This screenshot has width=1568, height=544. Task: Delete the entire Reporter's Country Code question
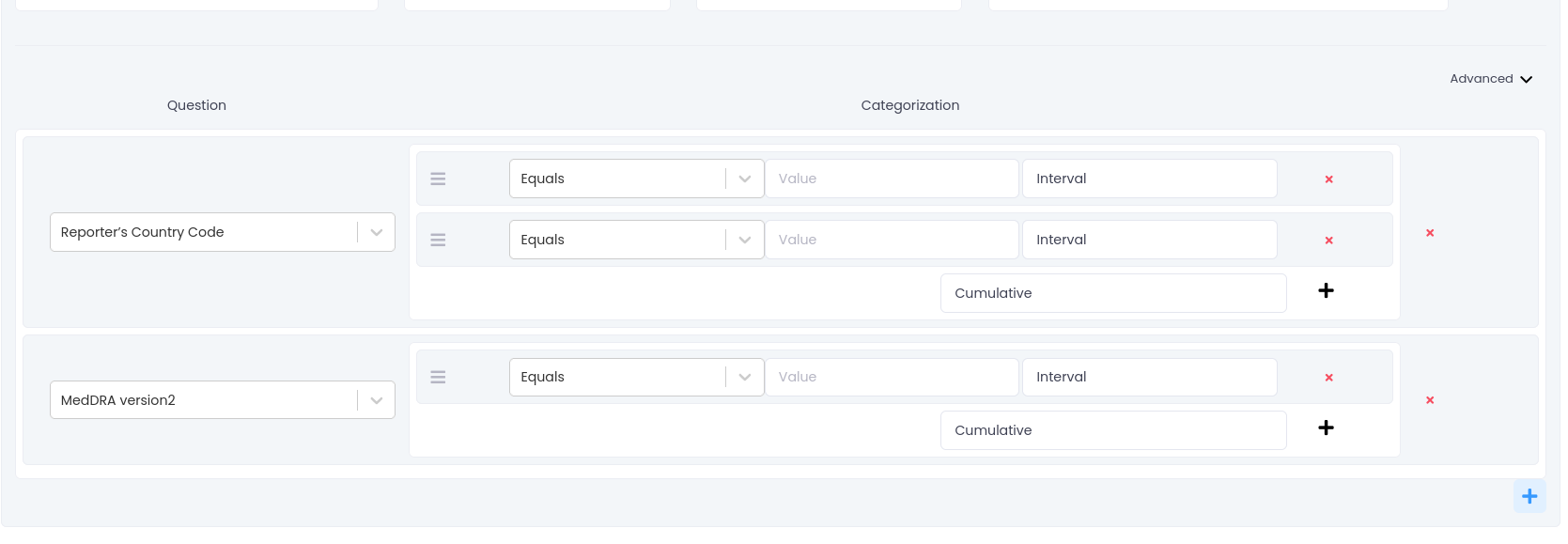pyautogui.click(x=1430, y=233)
